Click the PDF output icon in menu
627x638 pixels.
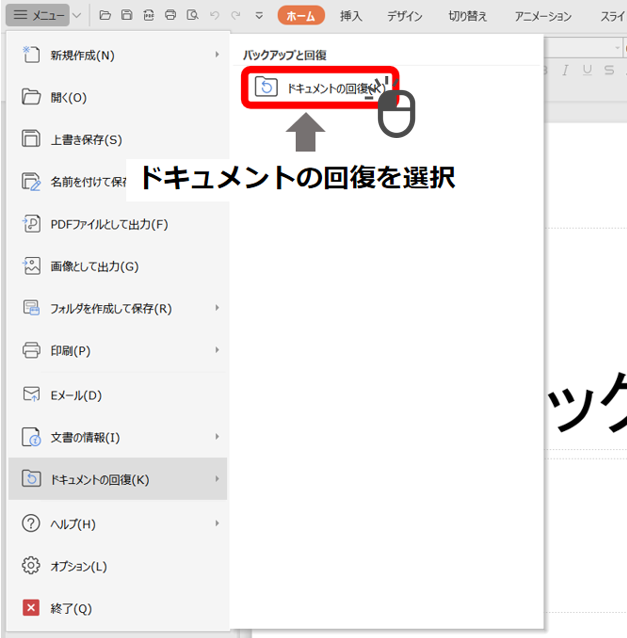click(31, 223)
